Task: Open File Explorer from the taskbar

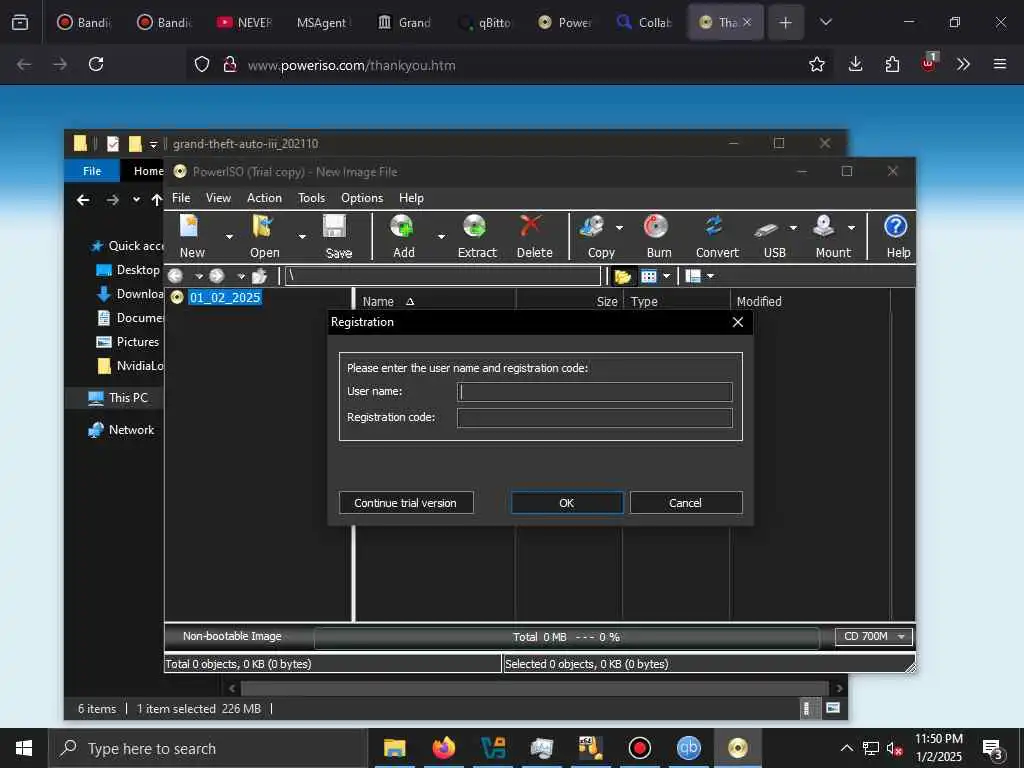Action: click(x=394, y=748)
